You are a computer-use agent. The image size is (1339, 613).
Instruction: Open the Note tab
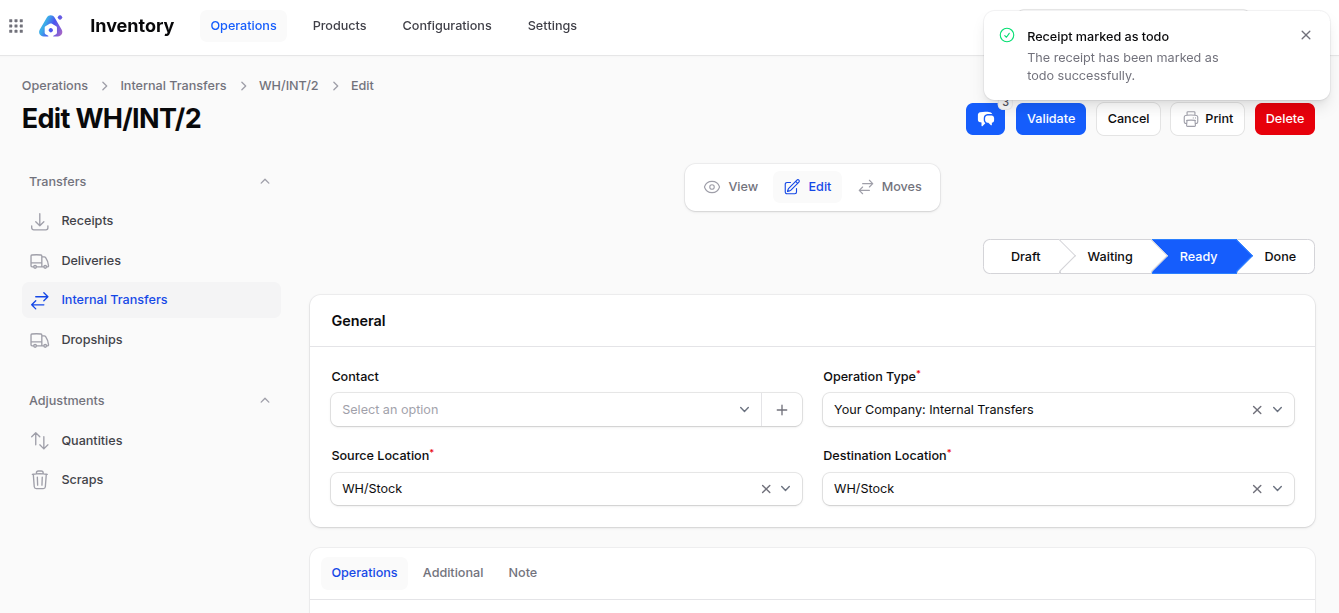coord(522,573)
